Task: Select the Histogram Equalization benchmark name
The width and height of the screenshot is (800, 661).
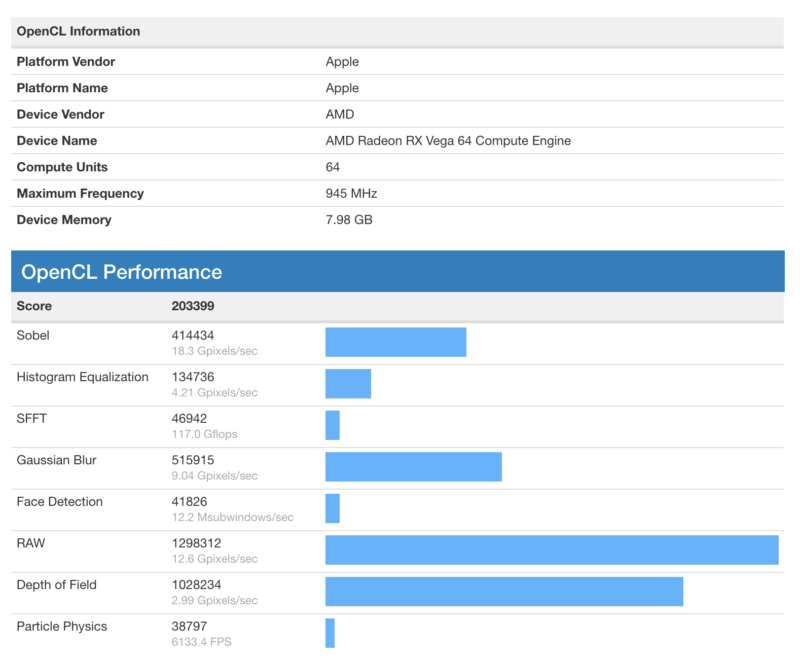Action: tap(83, 377)
